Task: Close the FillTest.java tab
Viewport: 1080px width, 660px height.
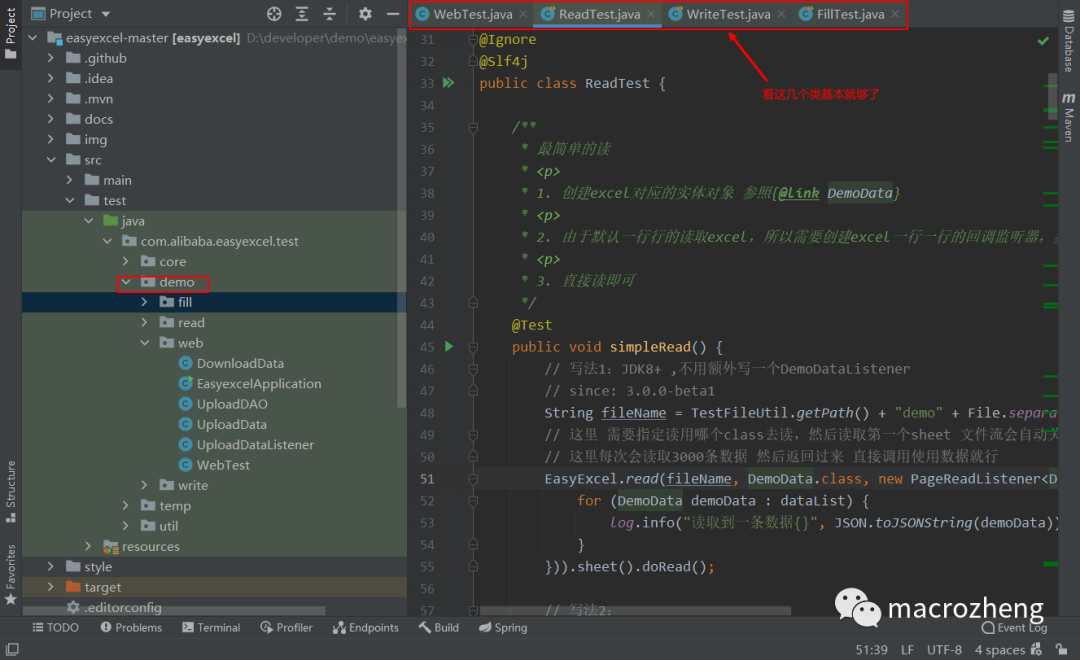Action: [x=895, y=14]
